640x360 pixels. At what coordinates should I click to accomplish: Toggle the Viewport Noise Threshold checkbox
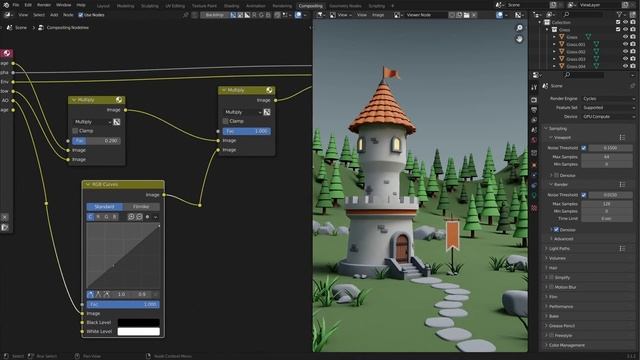click(x=584, y=148)
